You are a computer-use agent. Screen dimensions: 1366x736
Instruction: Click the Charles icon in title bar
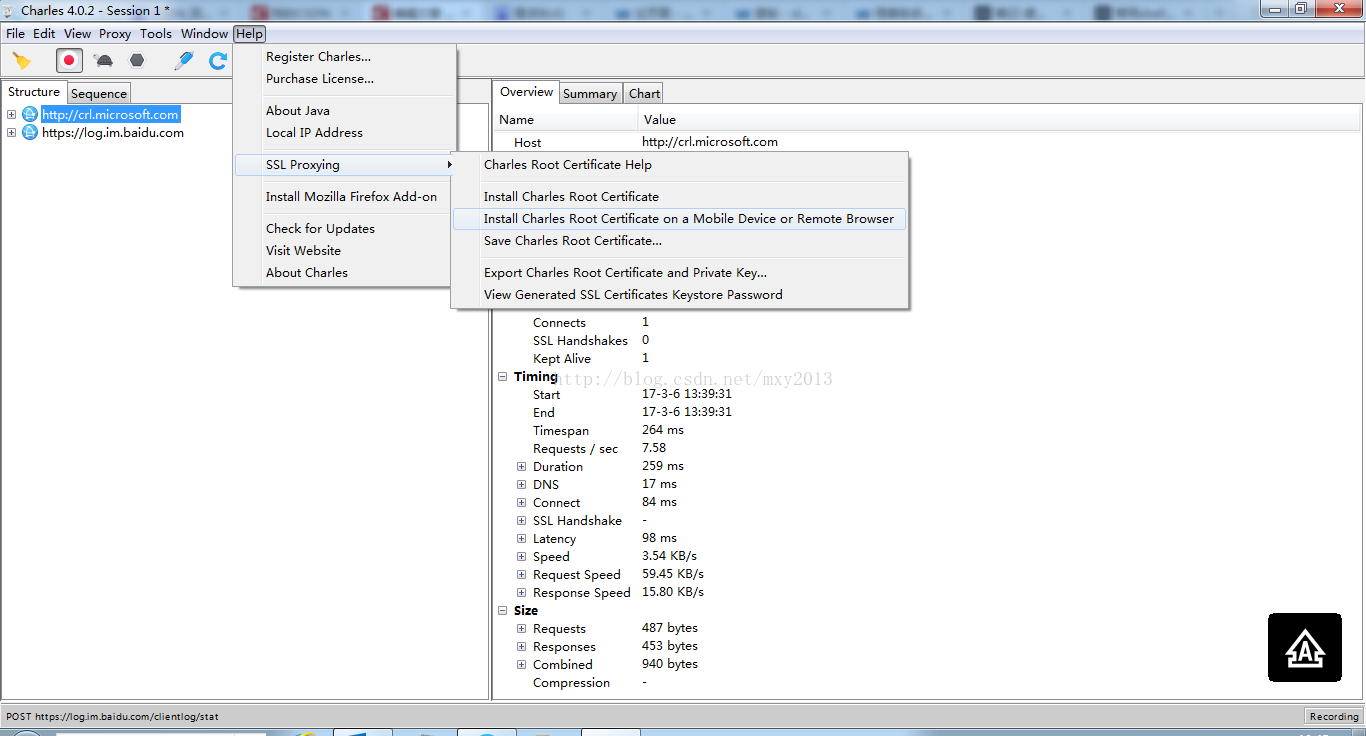pyautogui.click(x=10, y=10)
